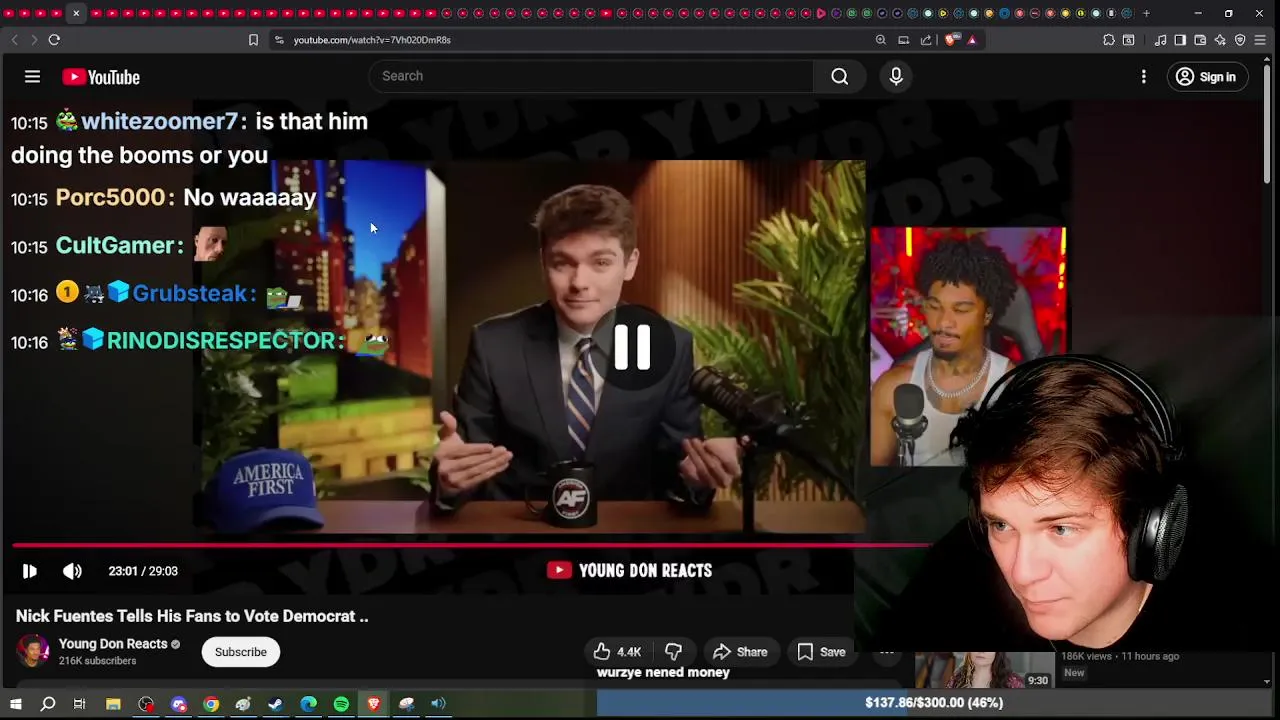Toggle the browser sidebar panel icon
This screenshot has width=1280, height=720.
(1180, 40)
